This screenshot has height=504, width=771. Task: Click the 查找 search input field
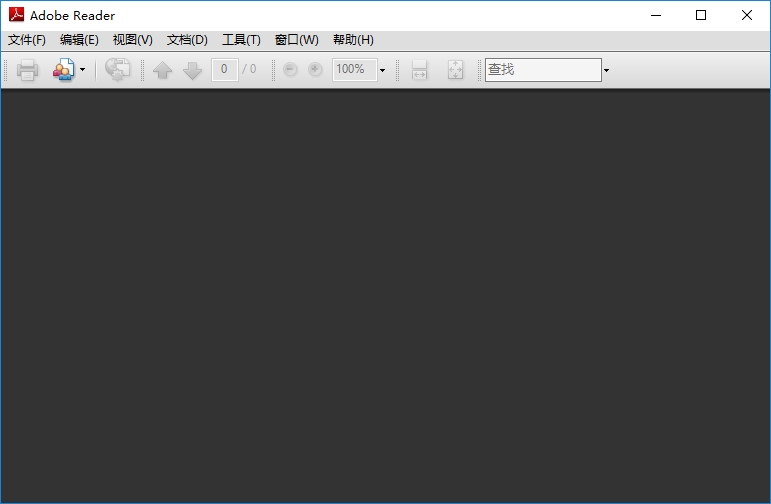543,70
